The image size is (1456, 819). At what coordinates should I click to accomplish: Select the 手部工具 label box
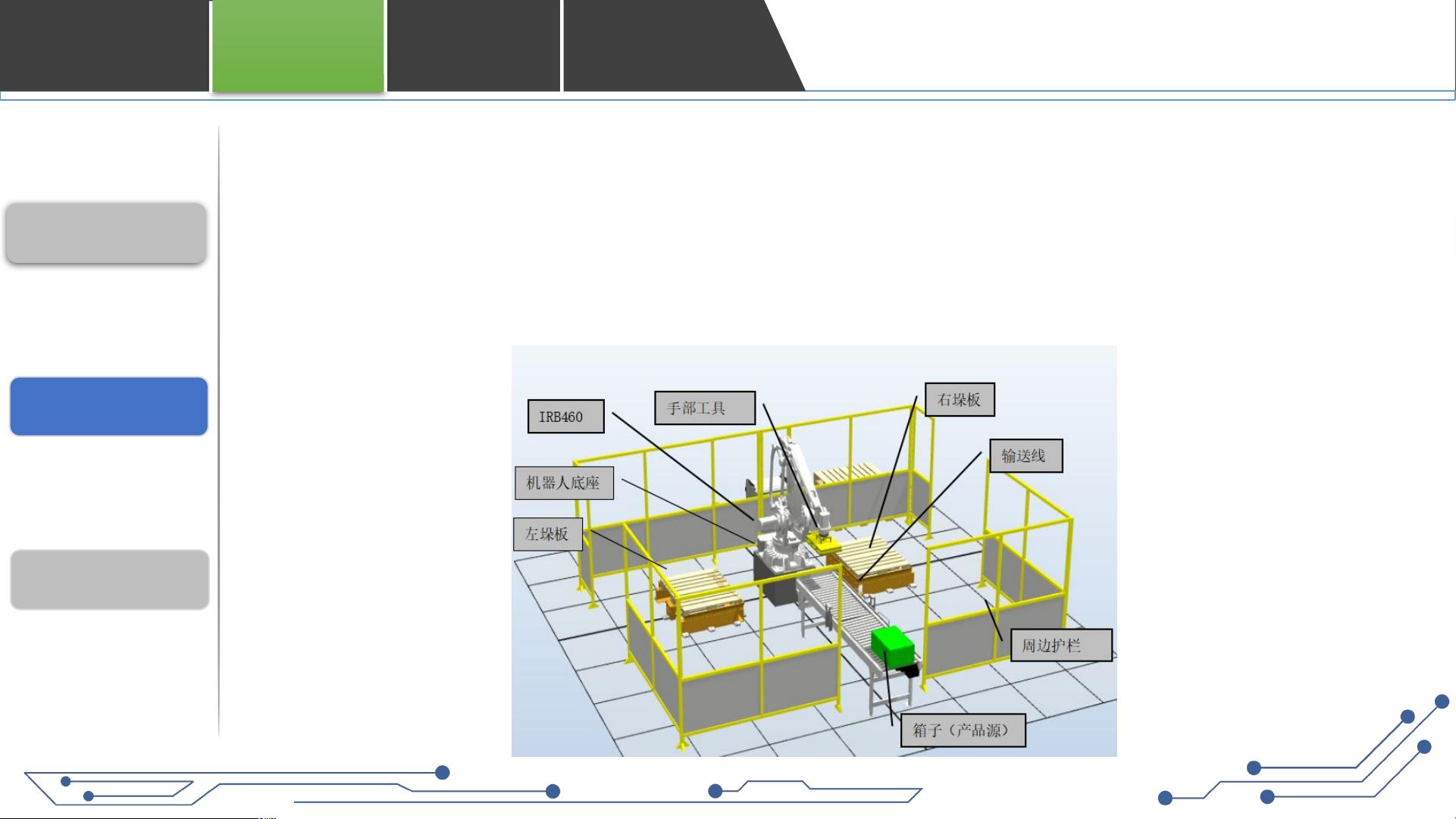coord(703,409)
